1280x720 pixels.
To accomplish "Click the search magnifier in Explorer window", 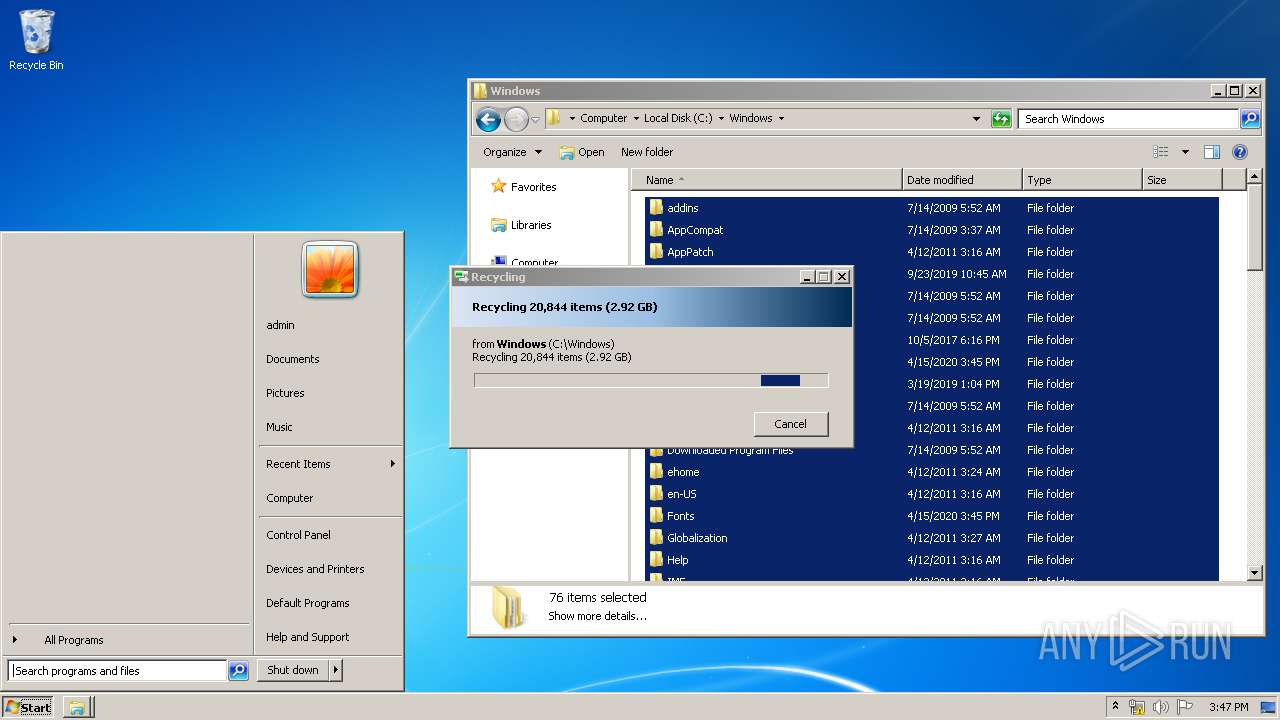I will pos(1250,119).
